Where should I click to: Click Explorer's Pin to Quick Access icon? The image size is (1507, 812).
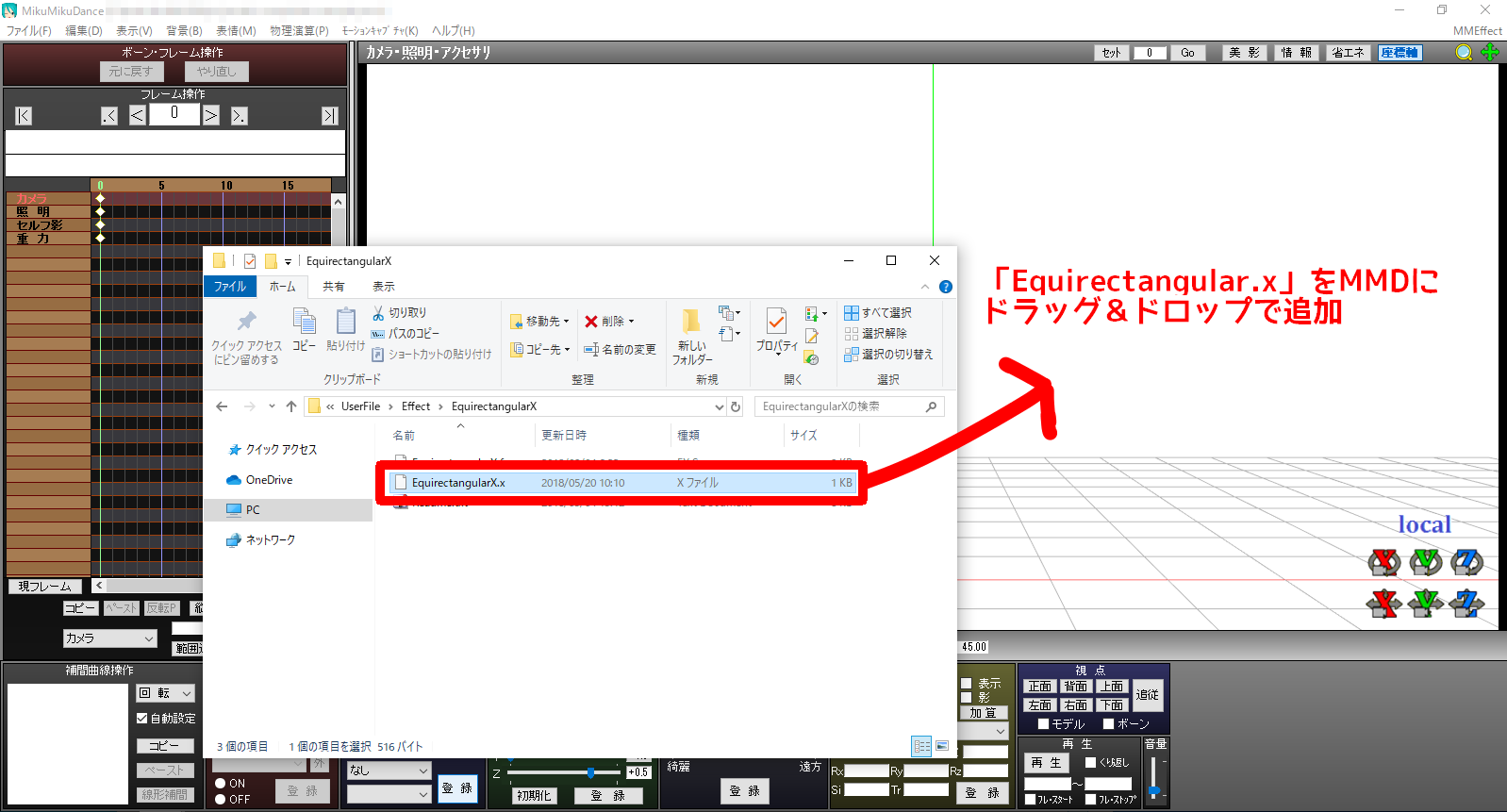246,322
